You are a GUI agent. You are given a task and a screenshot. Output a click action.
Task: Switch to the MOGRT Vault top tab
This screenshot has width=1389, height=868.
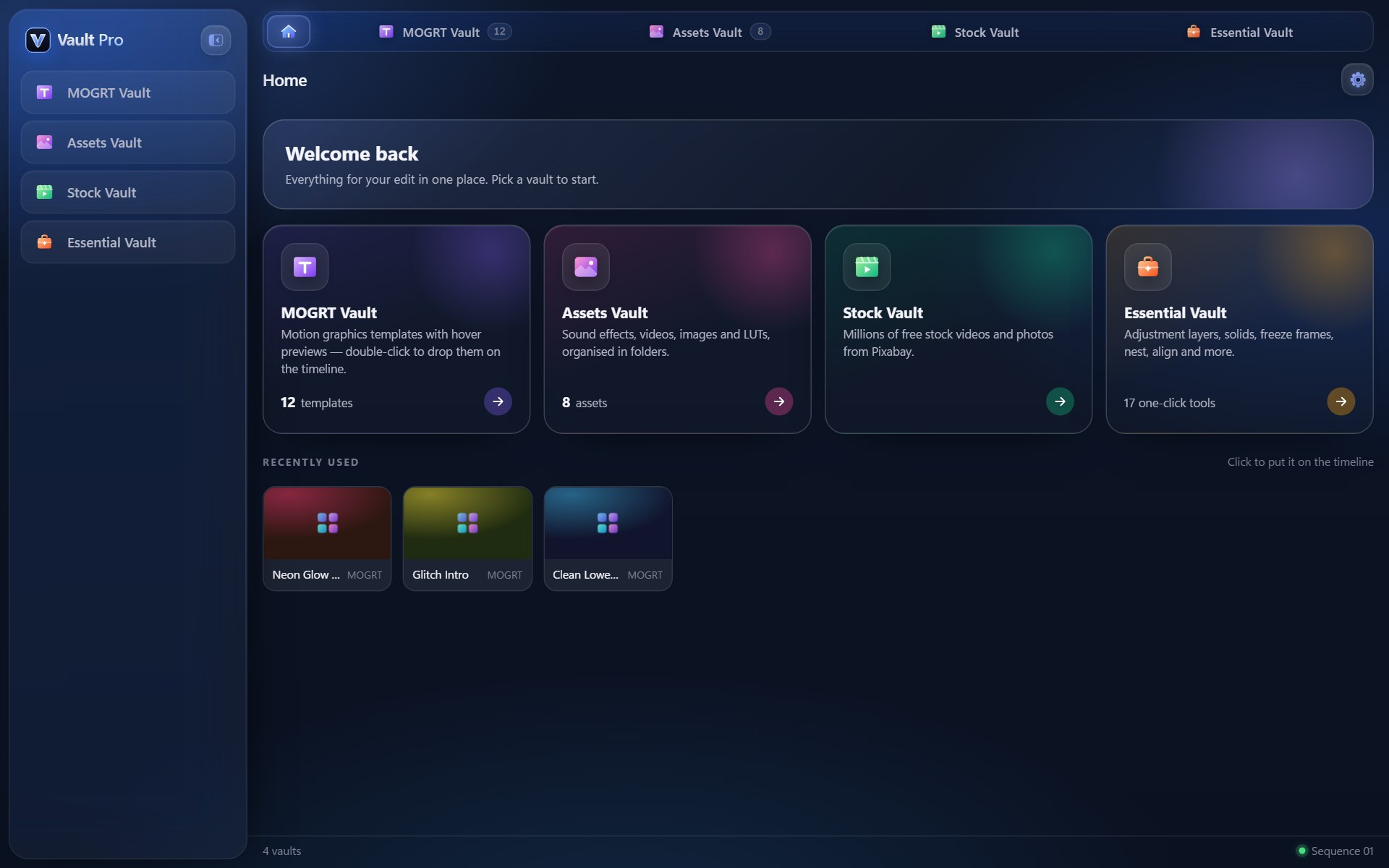(x=445, y=32)
